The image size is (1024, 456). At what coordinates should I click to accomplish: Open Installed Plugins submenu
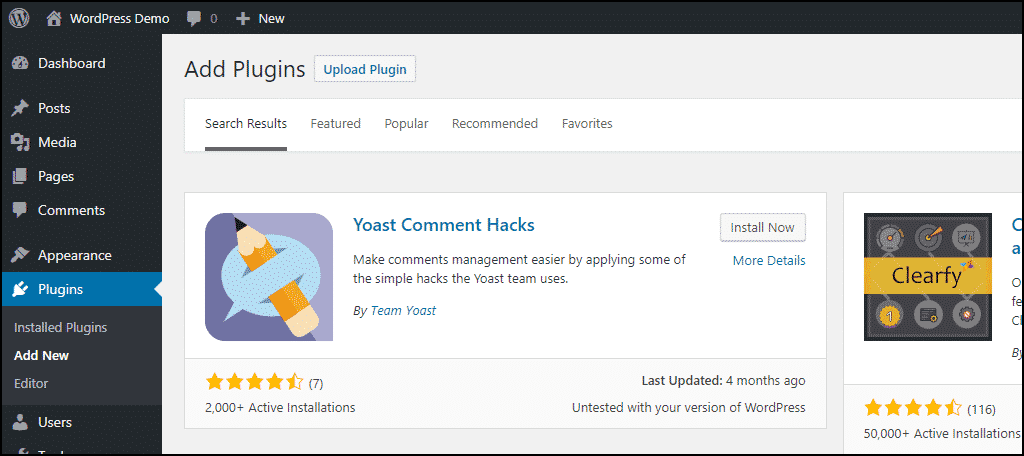60,328
